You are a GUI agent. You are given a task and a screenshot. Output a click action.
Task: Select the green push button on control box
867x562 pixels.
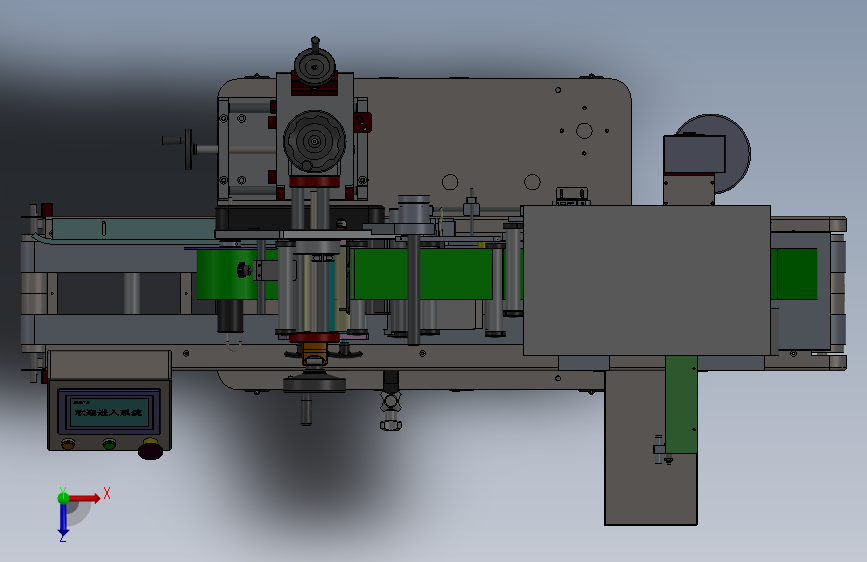tap(109, 444)
